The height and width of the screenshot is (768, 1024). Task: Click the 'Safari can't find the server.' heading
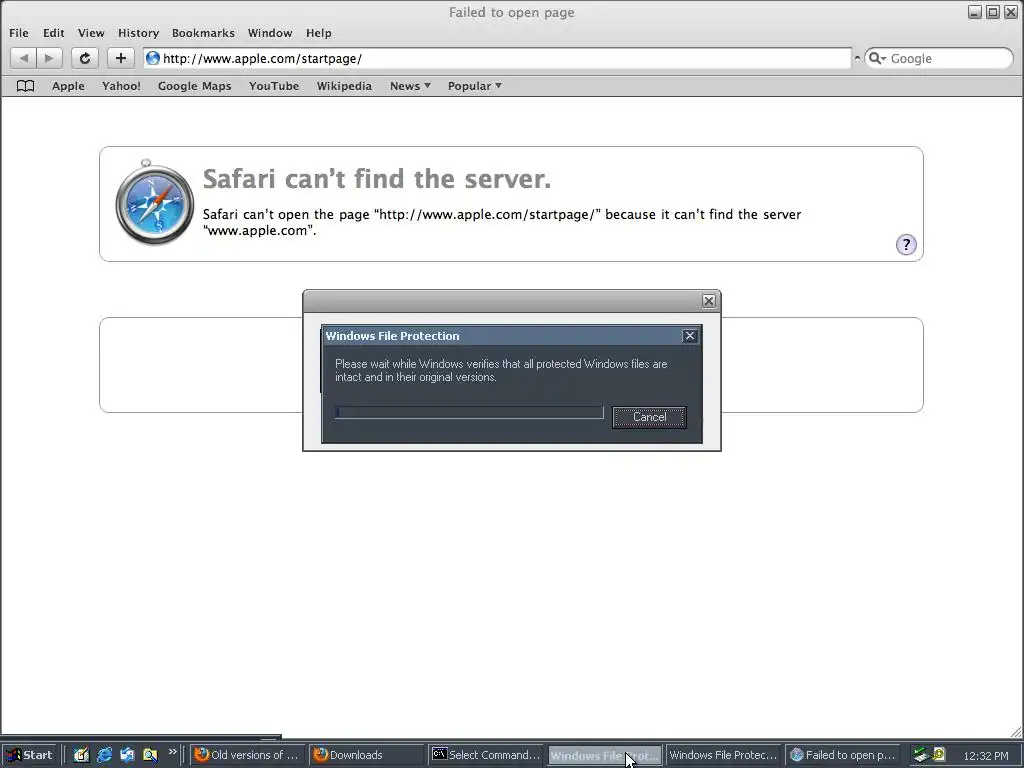click(x=377, y=179)
